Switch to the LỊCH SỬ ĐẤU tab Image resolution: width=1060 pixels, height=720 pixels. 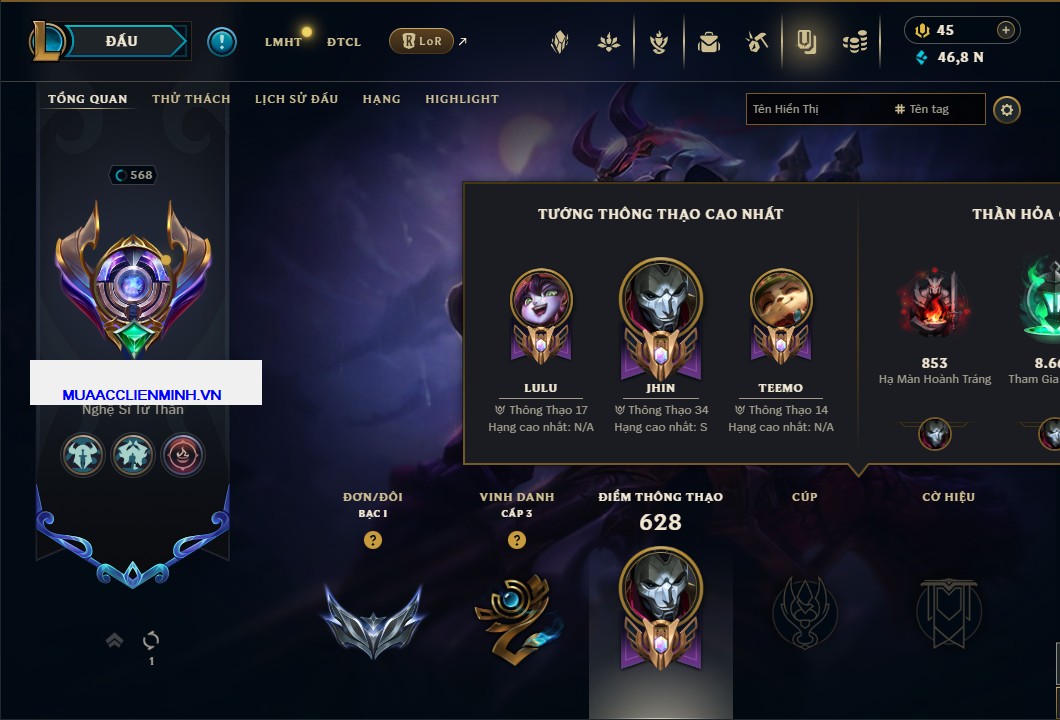296,99
